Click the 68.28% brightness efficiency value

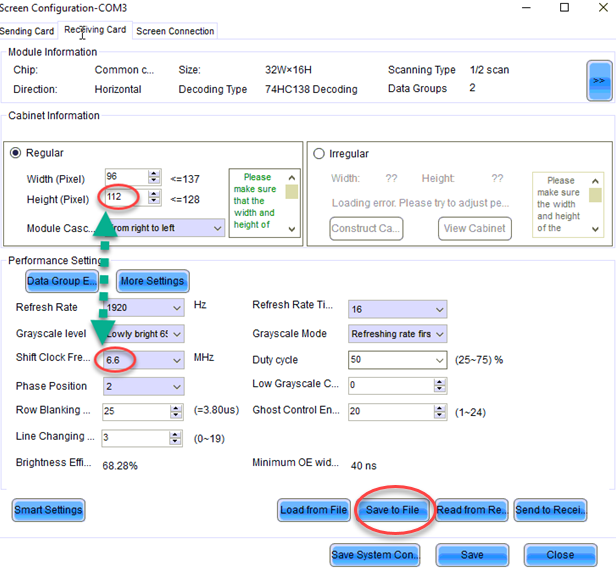120,466
